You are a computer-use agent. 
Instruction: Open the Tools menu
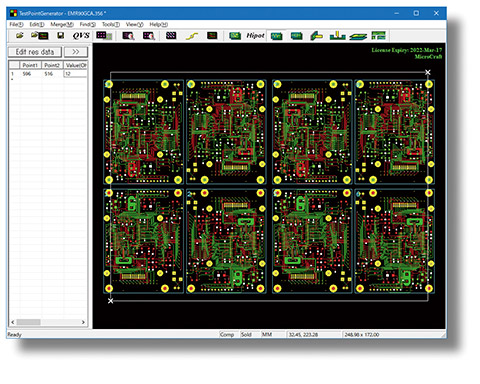coord(111,24)
